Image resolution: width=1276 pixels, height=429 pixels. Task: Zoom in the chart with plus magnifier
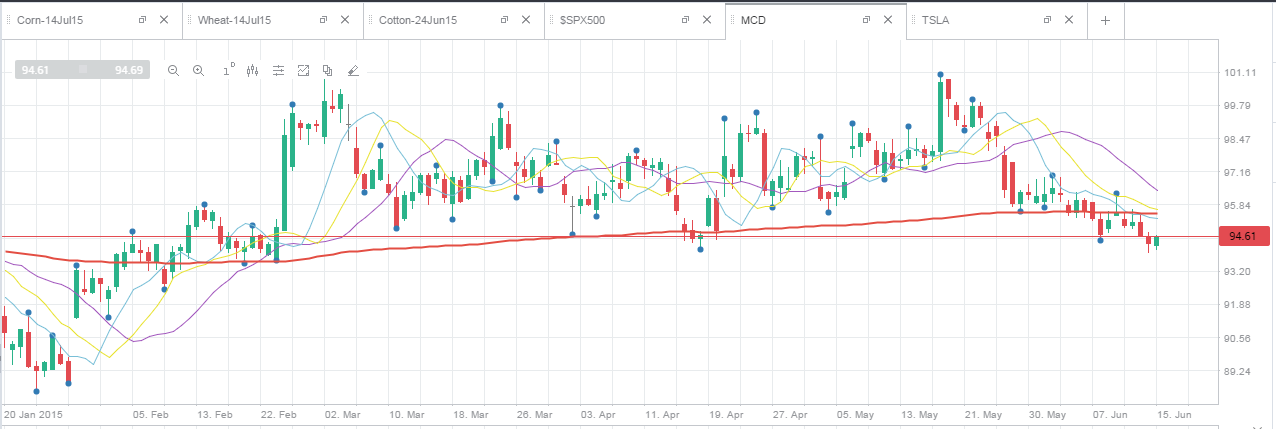coord(198,70)
